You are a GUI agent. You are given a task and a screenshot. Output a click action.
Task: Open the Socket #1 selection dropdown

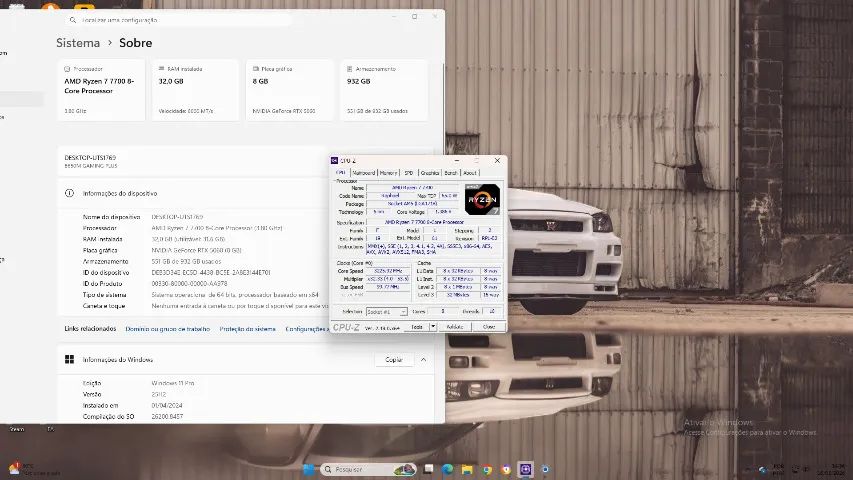386,311
